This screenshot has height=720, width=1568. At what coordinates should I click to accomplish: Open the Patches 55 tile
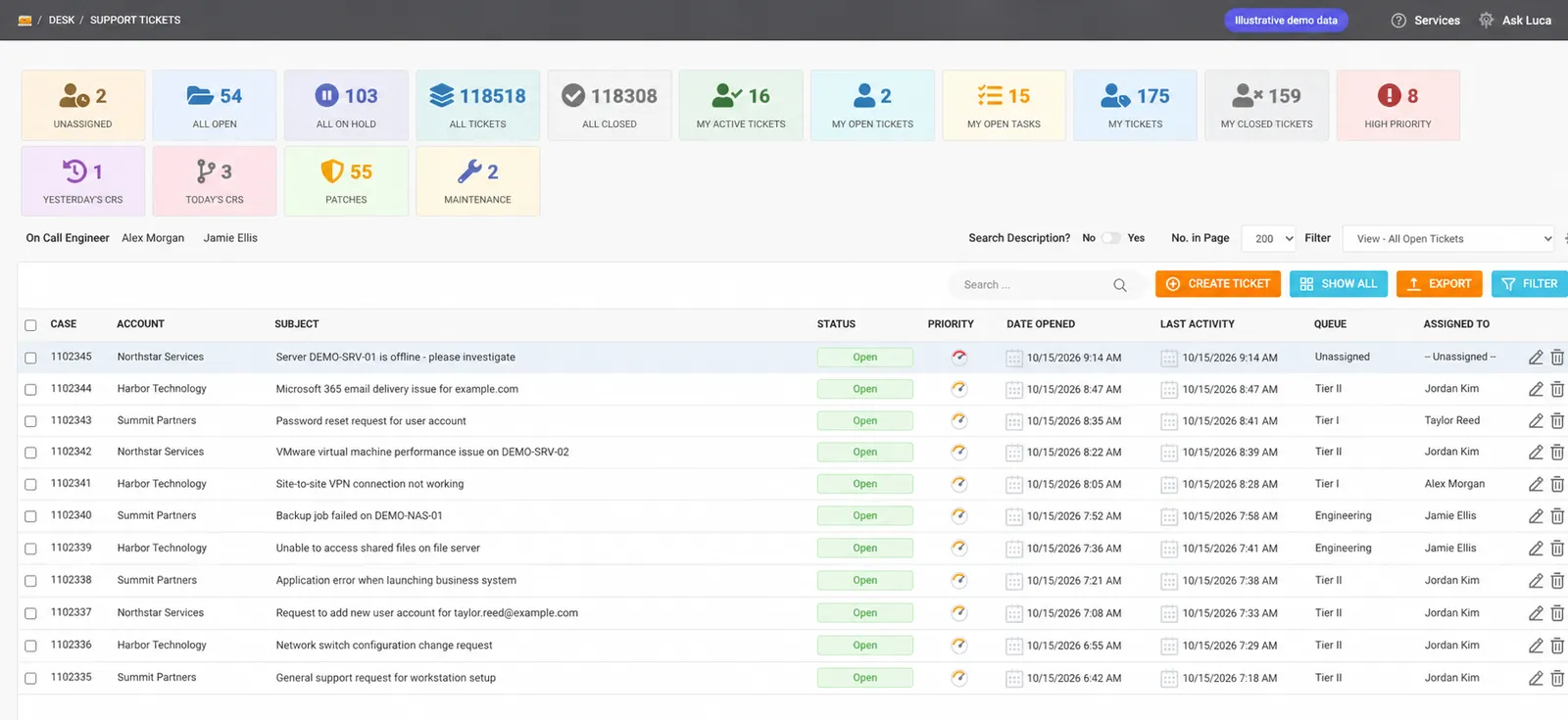346,180
